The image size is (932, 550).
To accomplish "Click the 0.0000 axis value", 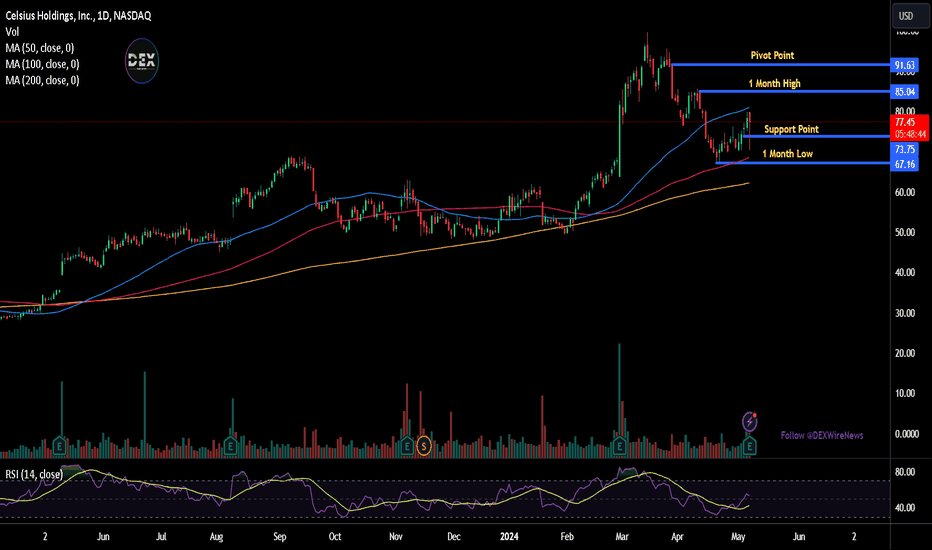I will click(x=907, y=434).
